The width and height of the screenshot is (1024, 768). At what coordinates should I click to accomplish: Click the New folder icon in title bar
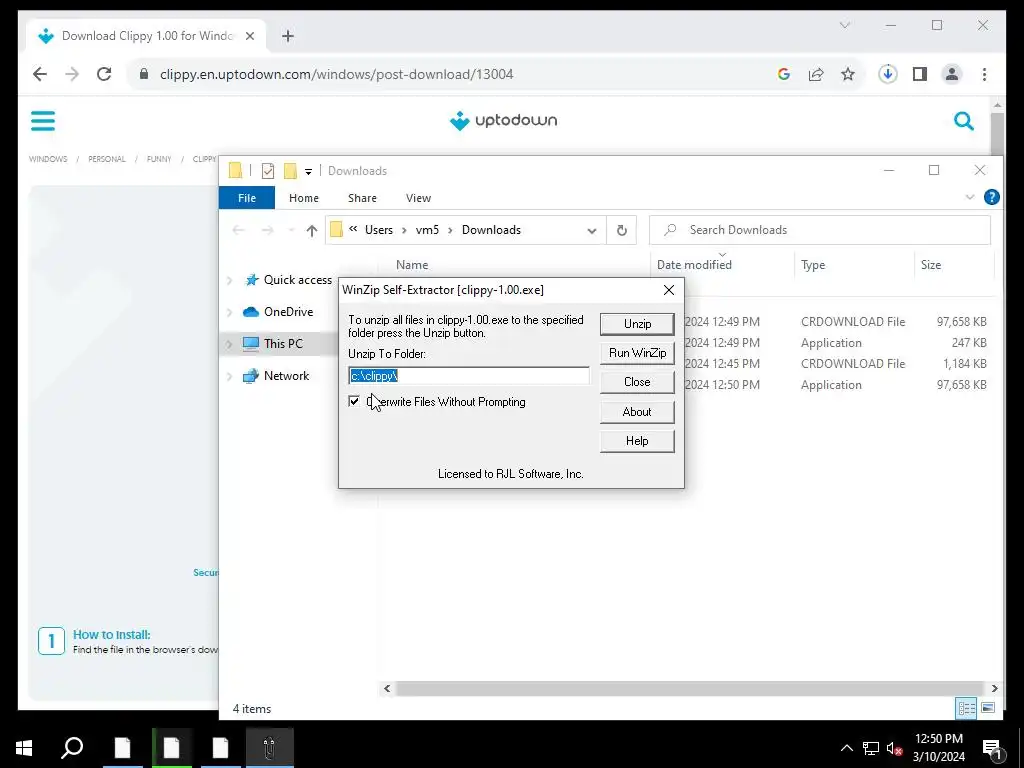290,171
